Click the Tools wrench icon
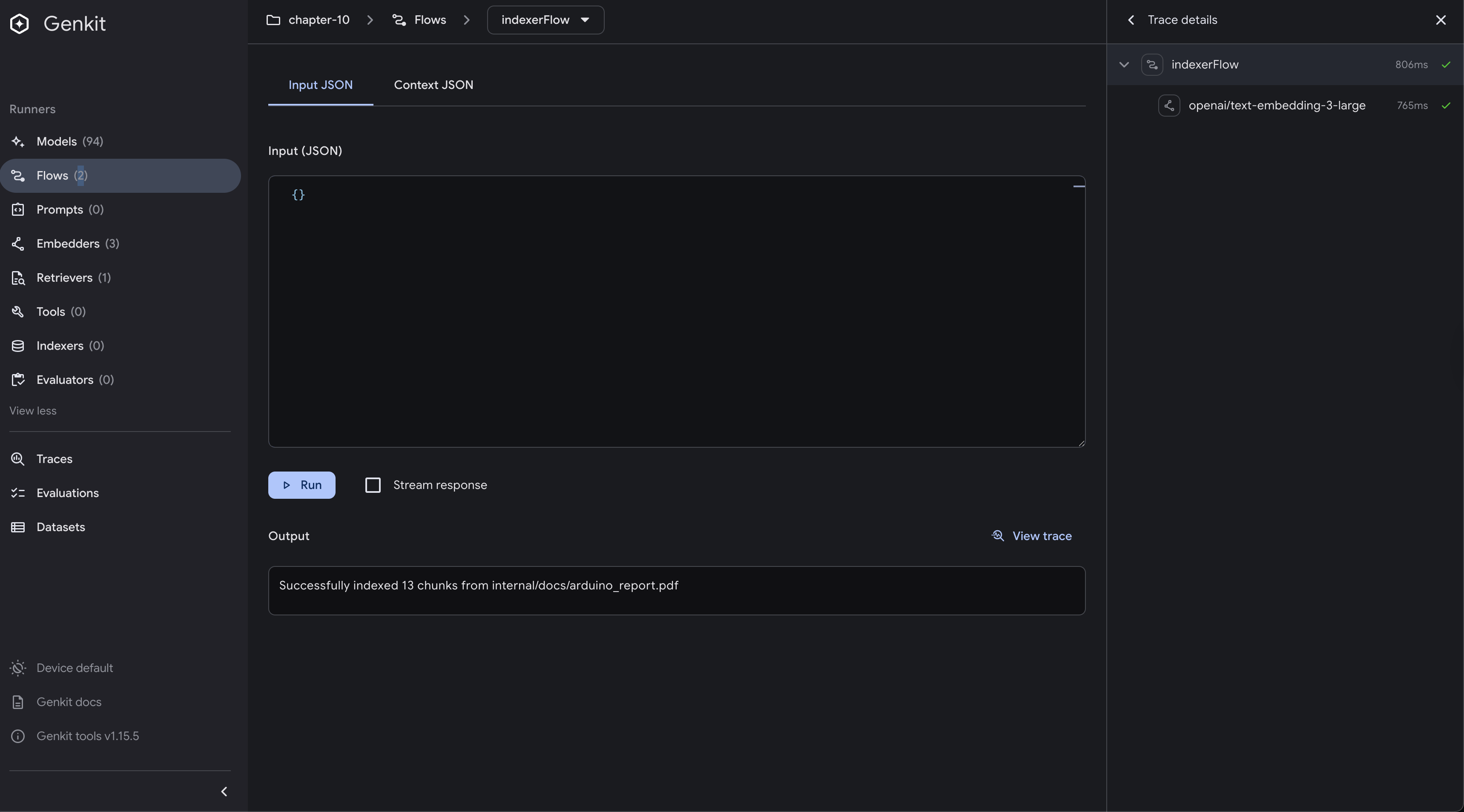Screen dimensions: 1464x812 17,312
